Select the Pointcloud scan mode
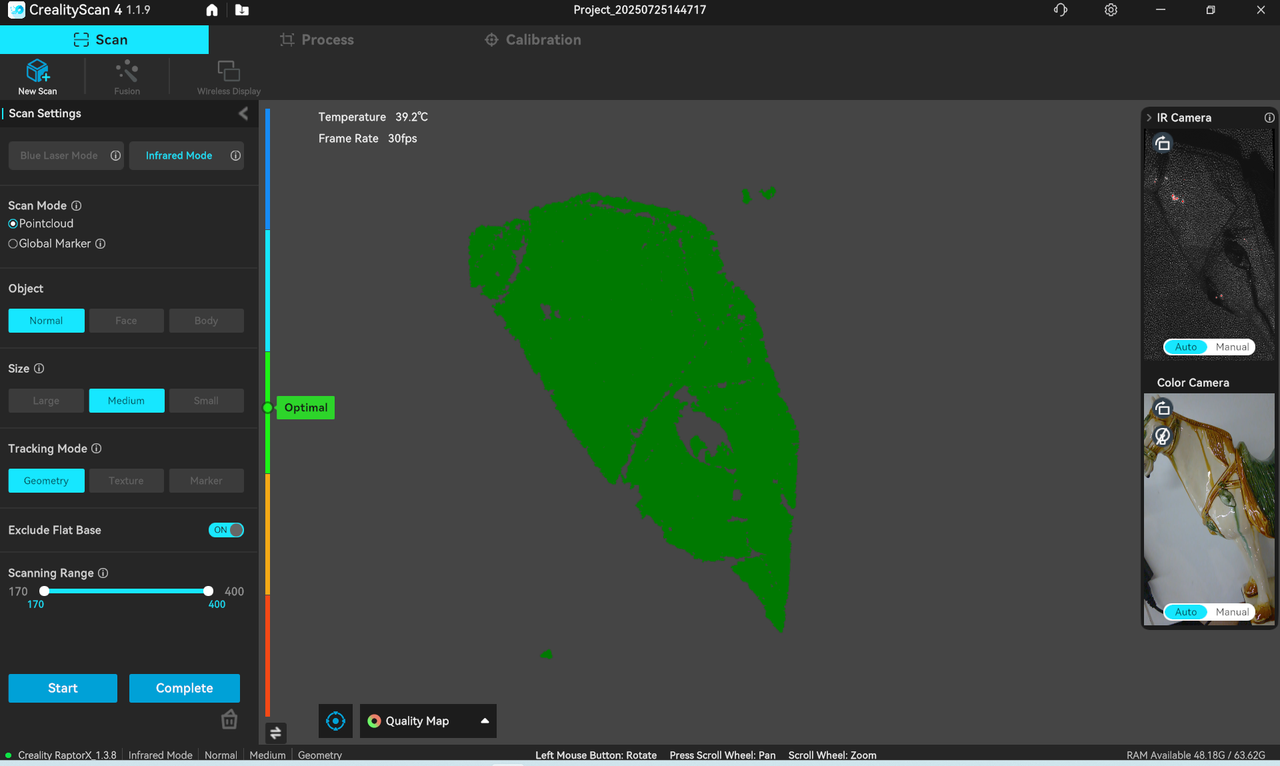 14,224
